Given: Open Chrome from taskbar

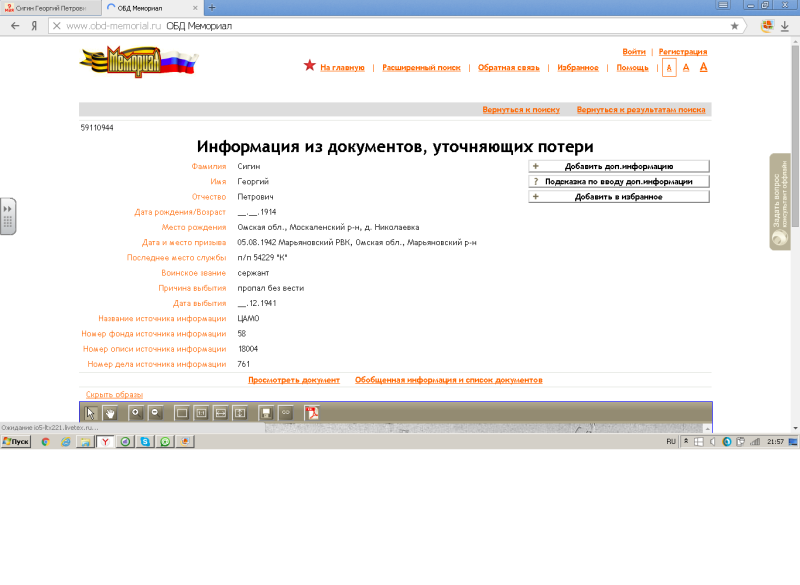Looking at the screenshot, I should (45, 442).
